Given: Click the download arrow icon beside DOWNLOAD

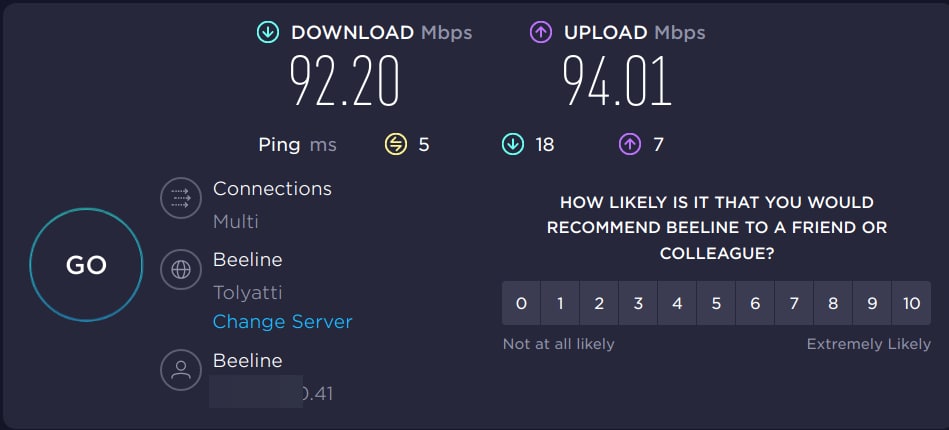Looking at the screenshot, I should coord(267,32).
